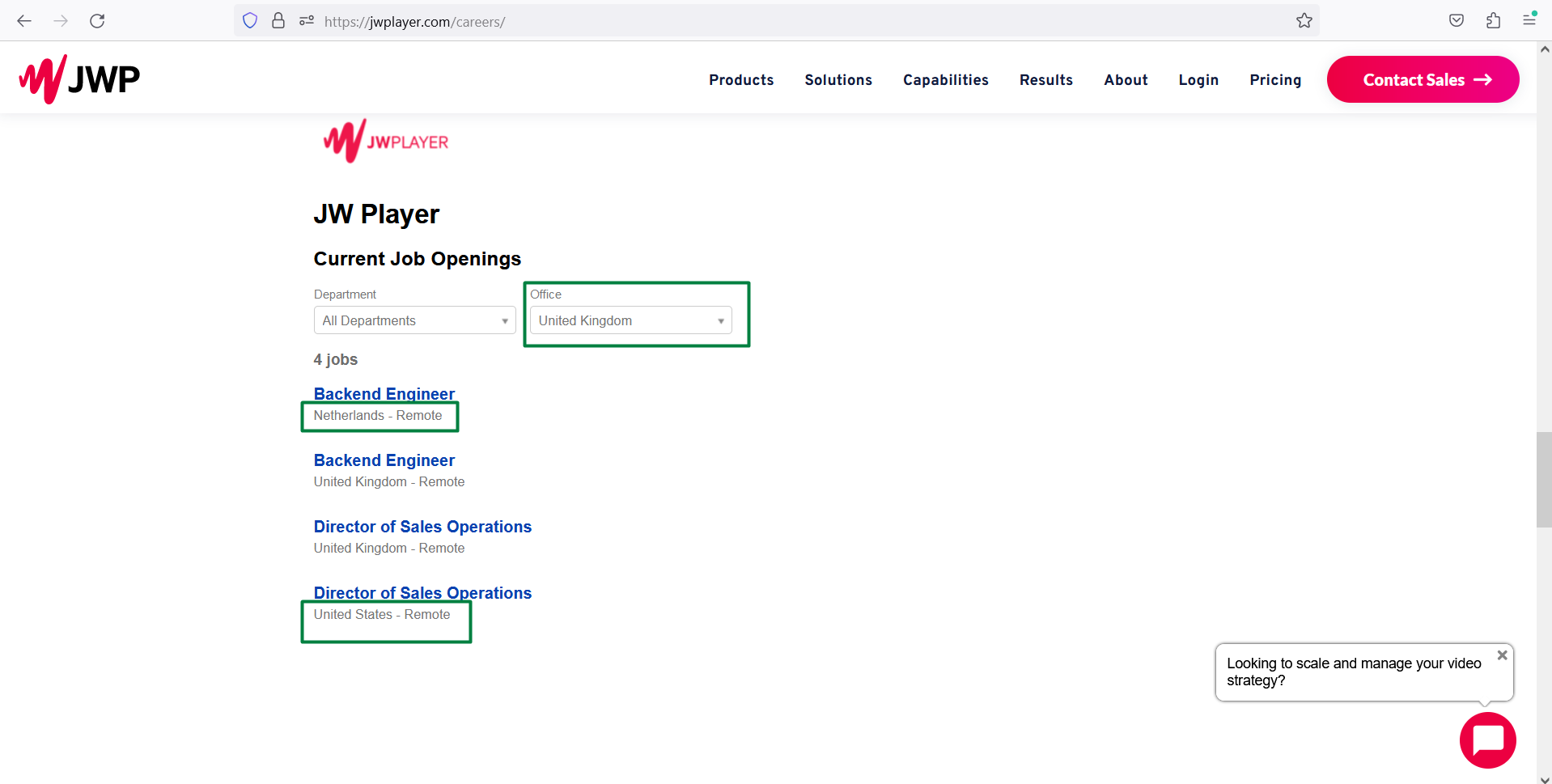This screenshot has height=784, width=1552.
Task: Click the scrollbar down arrow
Action: pos(1544,778)
